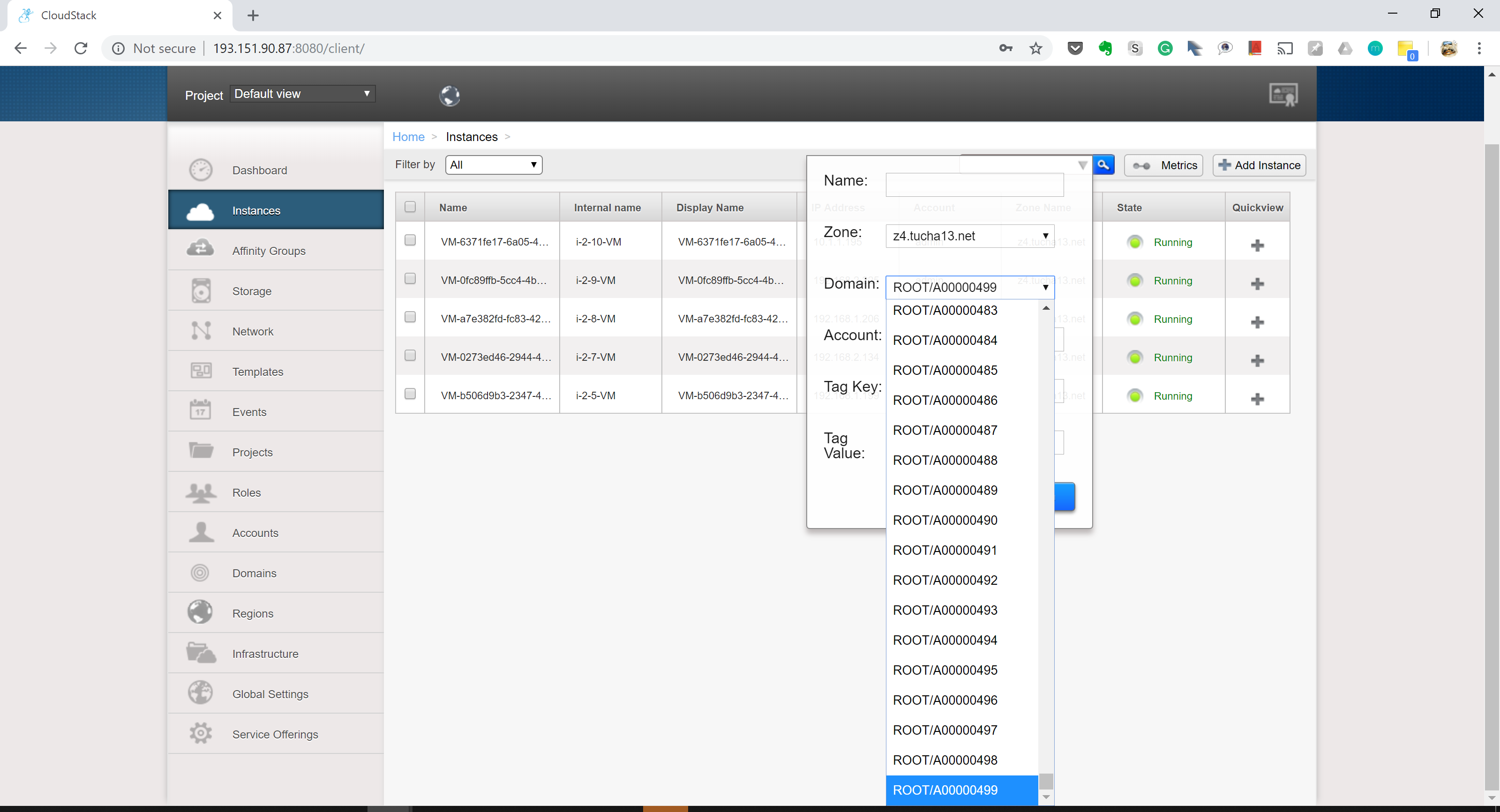This screenshot has height=812, width=1500.
Task: Check the VM-6371fe17 row checkbox
Action: (x=410, y=240)
